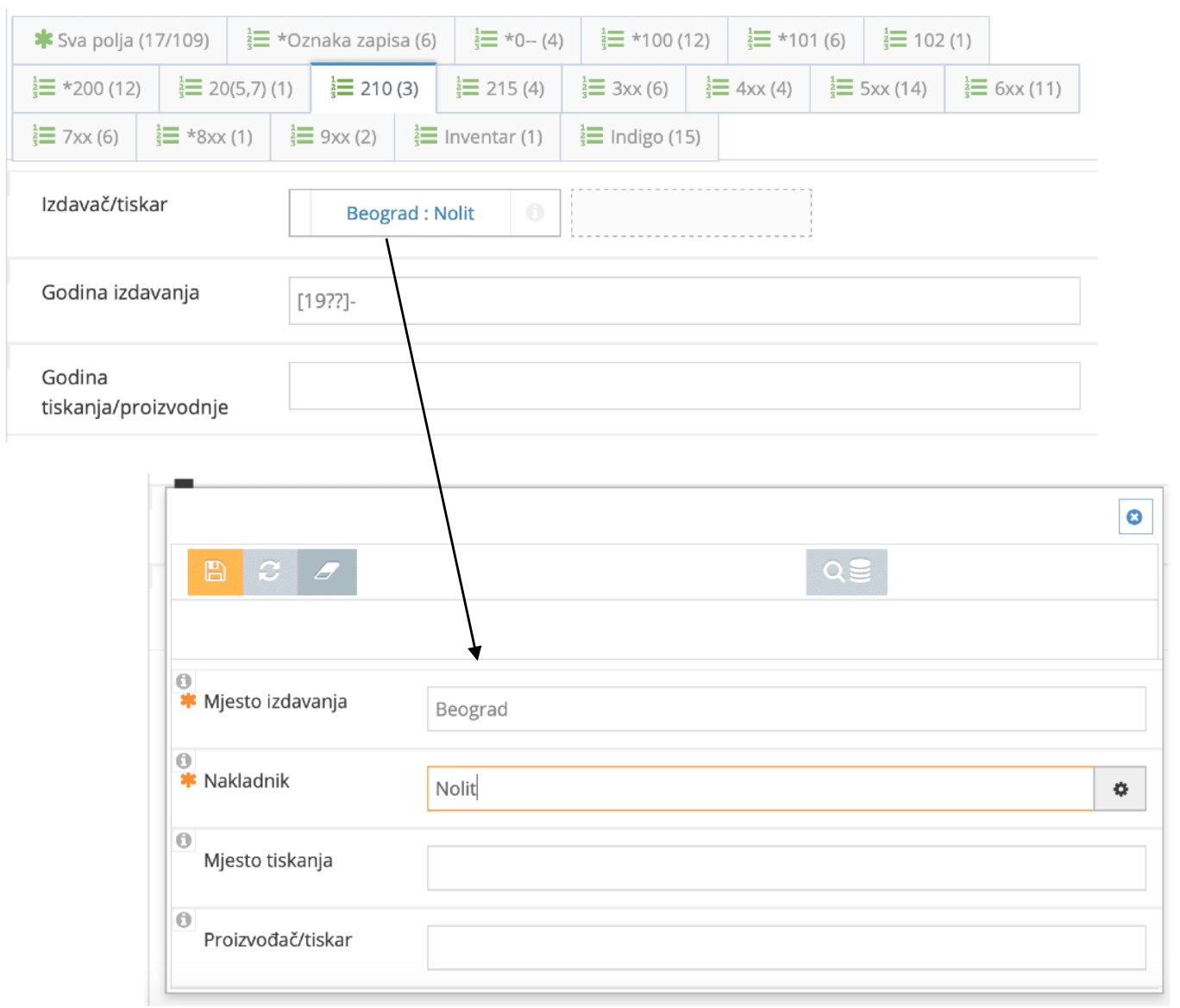Click the Mjesto tiskanja text field

[786, 867]
